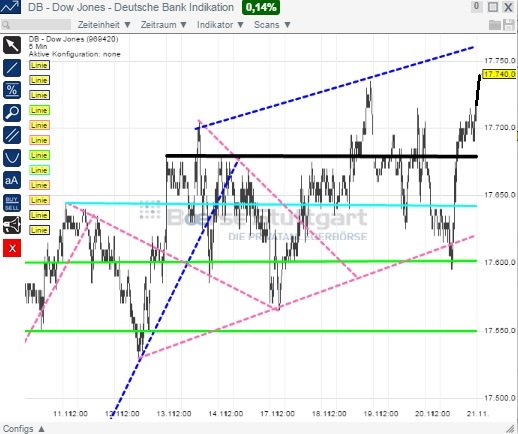This screenshot has height=434, width=518.
Task: Click the first Linie label with dark border
Action: [39, 65]
